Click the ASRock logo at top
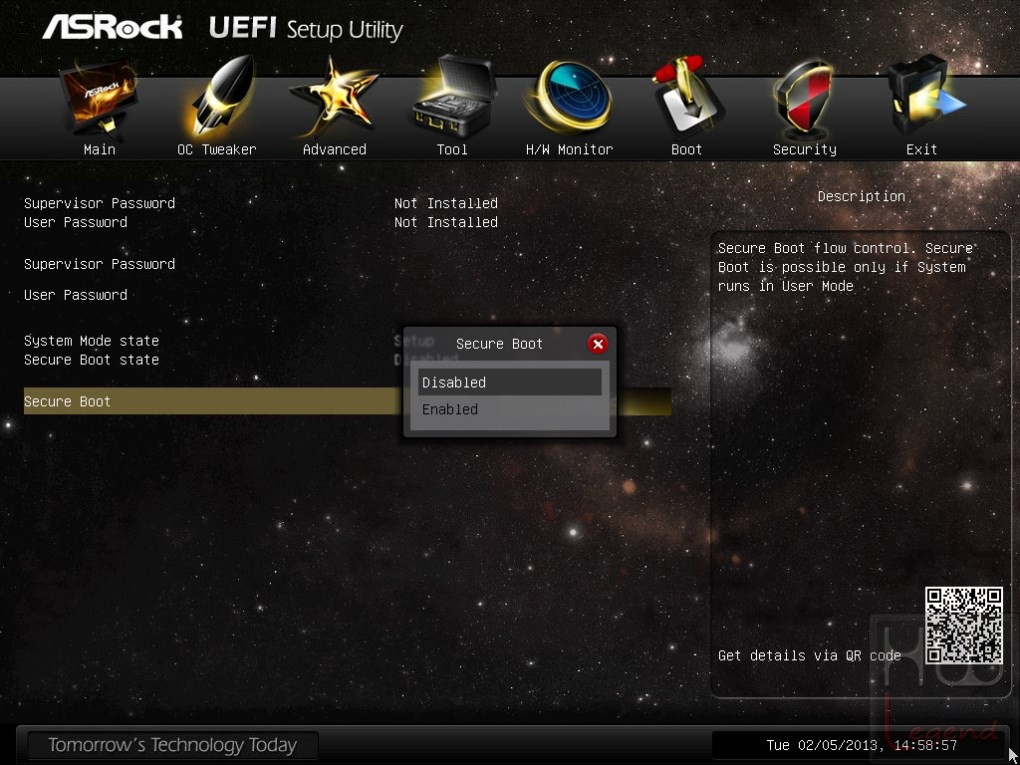1020x765 pixels. coord(113,27)
